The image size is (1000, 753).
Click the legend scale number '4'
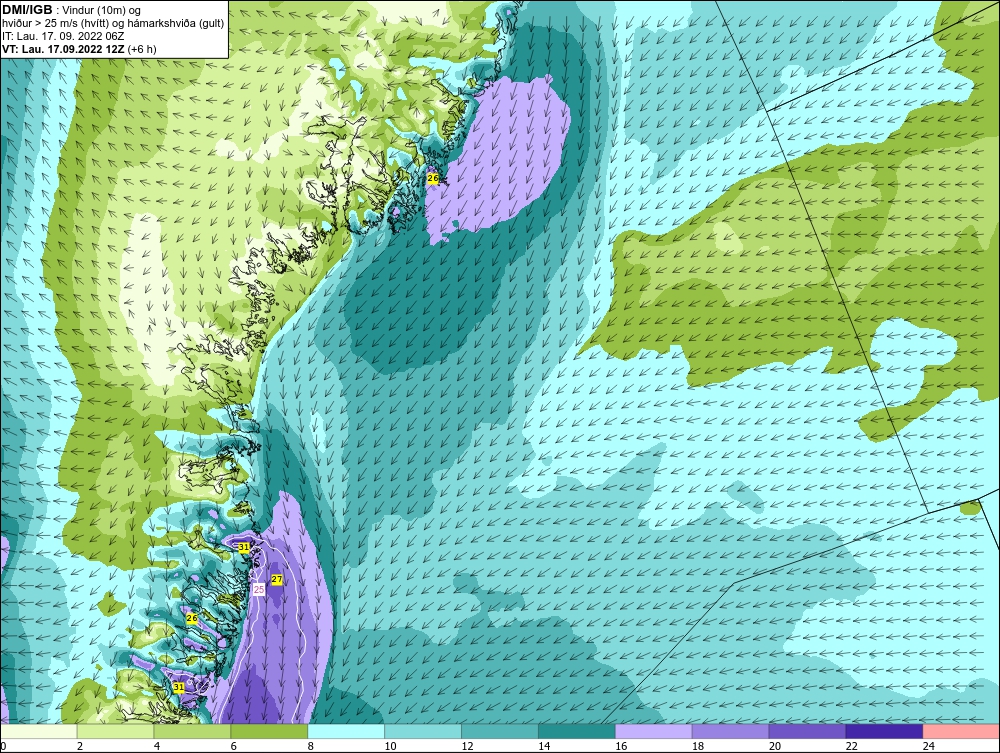tap(157, 746)
